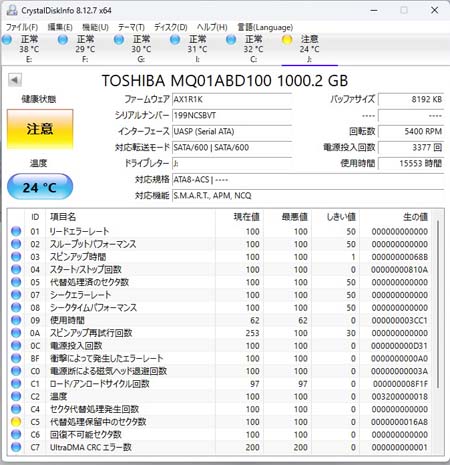The width and height of the screenshot is (450, 465).
Task: Click the buffer size value 8192 KB
Action: (x=411, y=99)
